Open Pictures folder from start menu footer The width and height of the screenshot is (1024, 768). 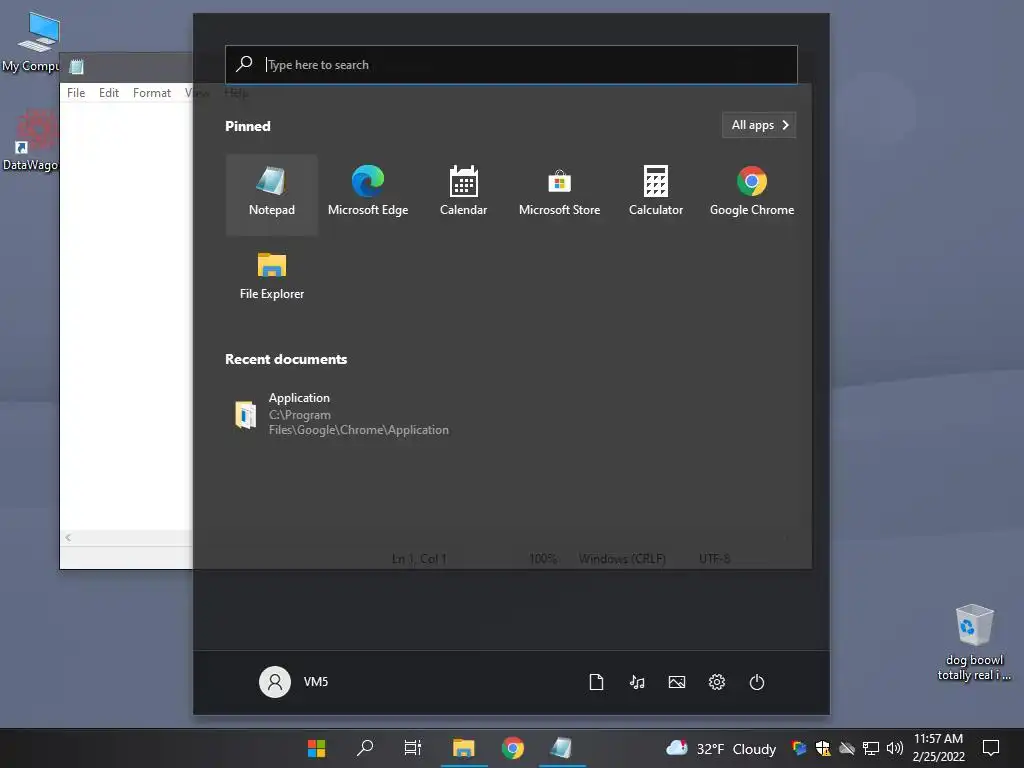pyautogui.click(x=677, y=682)
